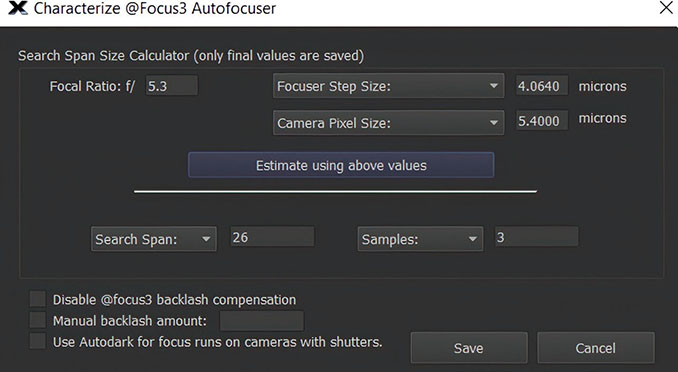Expand the Samples dropdown
The height and width of the screenshot is (372, 678).
pyautogui.click(x=420, y=239)
